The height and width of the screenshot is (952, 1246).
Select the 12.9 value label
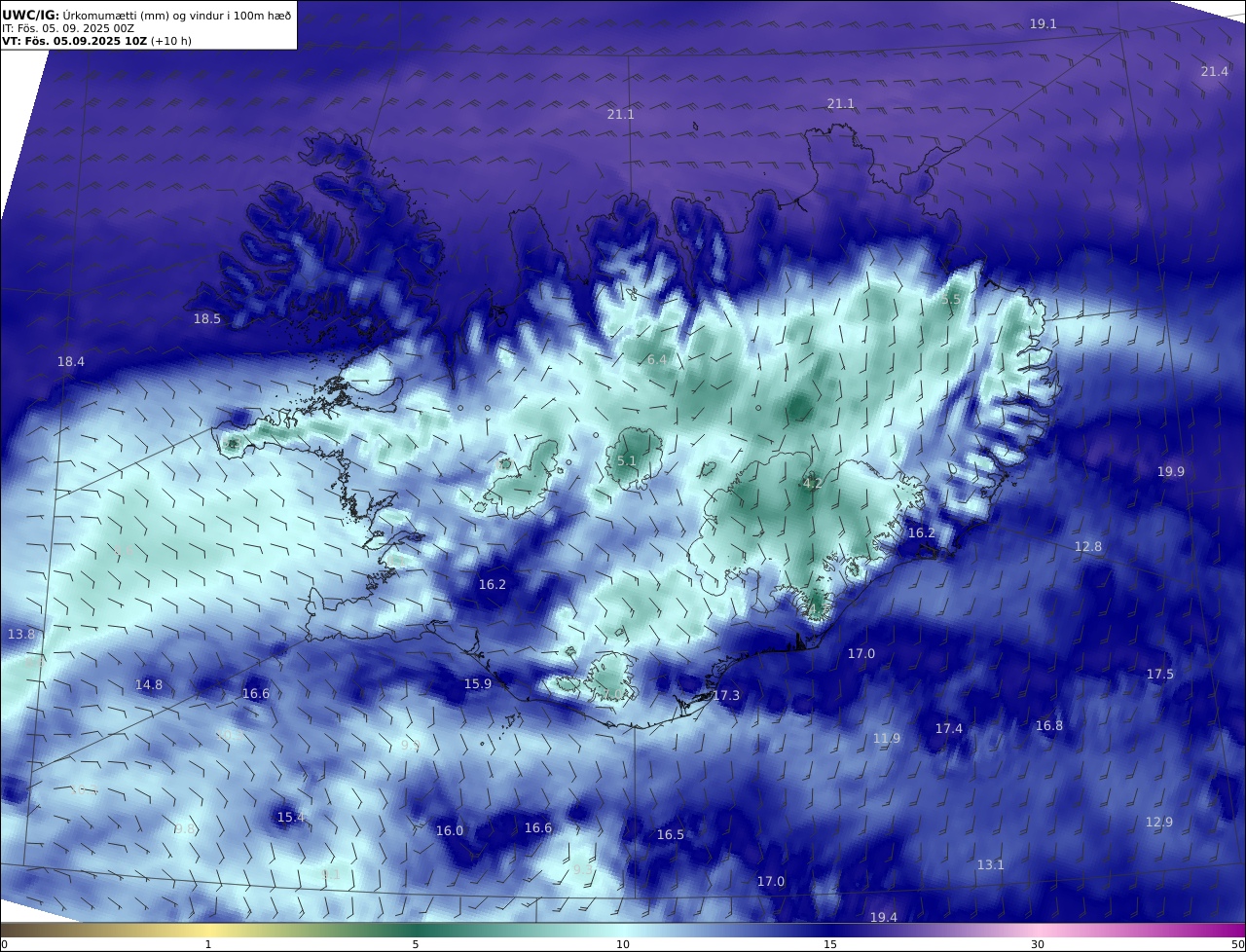1158,822
